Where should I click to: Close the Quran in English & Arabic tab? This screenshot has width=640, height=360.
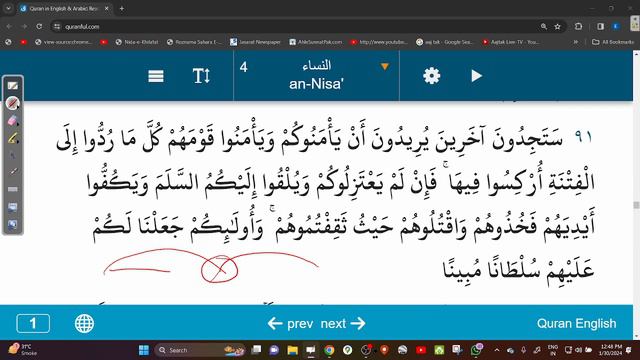pos(107,8)
